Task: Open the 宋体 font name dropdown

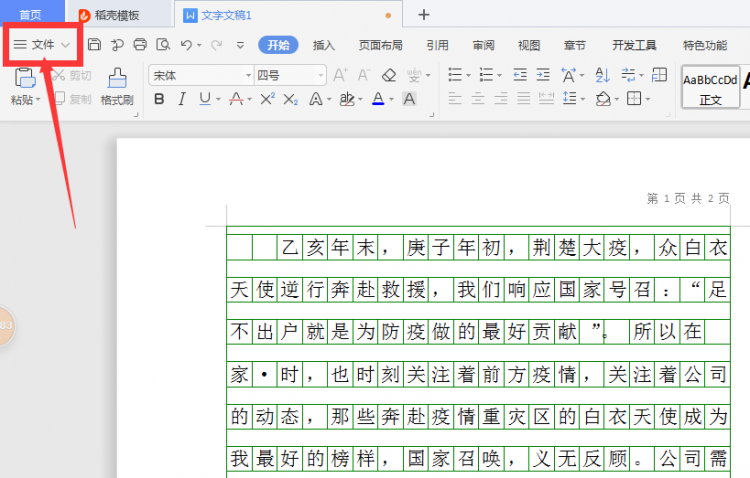Action: (248, 75)
